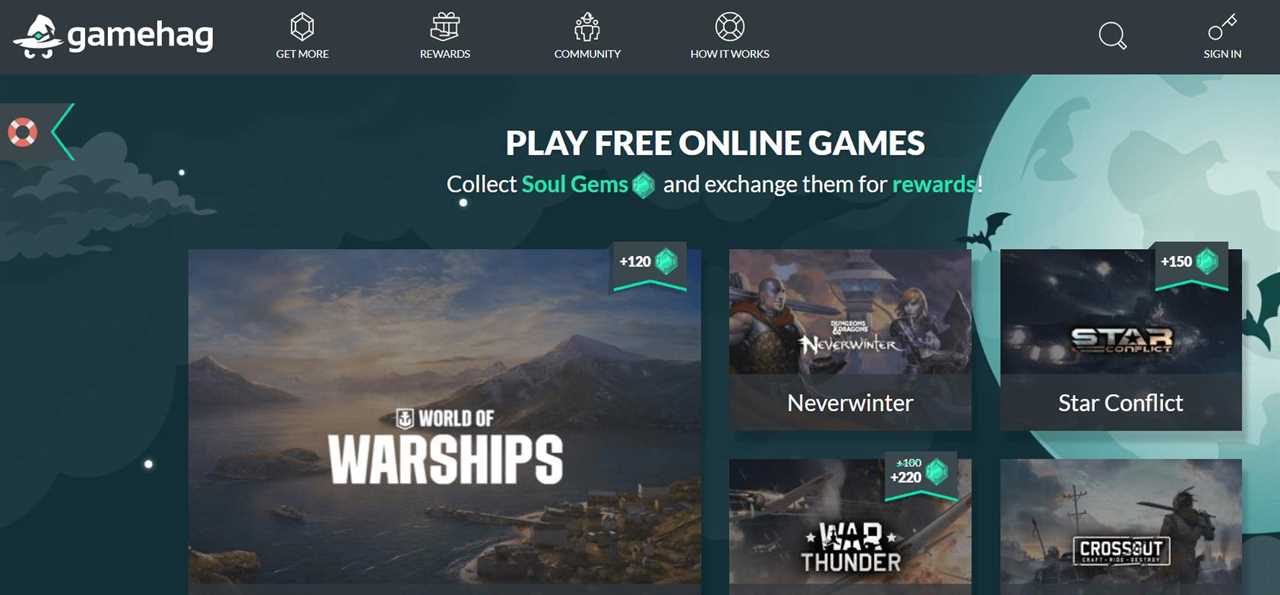Click the gamehag witch hat logo
Viewport: 1280px width, 595px height.
click(x=38, y=36)
